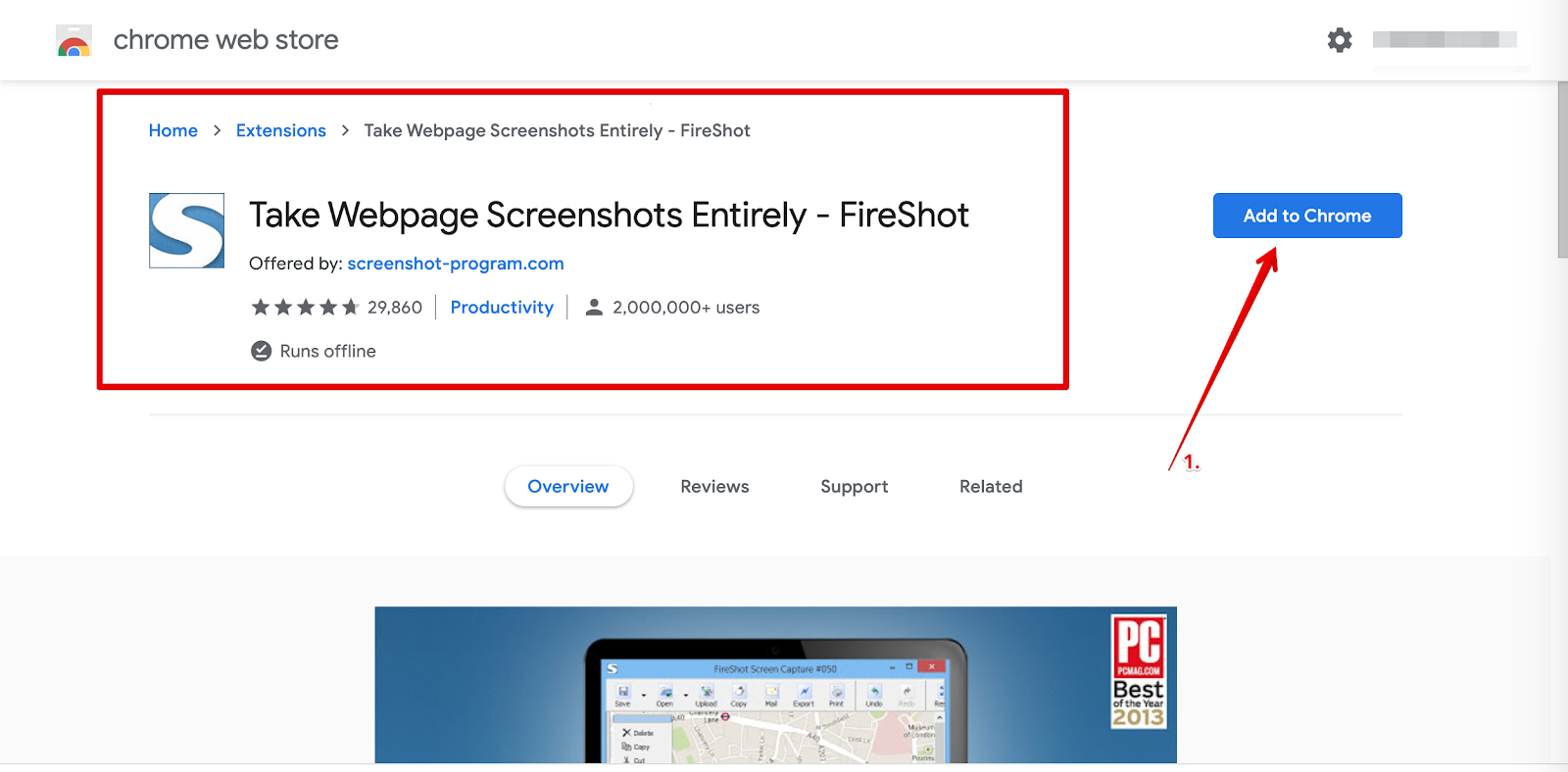The height and width of the screenshot is (772, 1568).
Task: Open the FireShot promotional screenshot image
Action: tap(775, 685)
